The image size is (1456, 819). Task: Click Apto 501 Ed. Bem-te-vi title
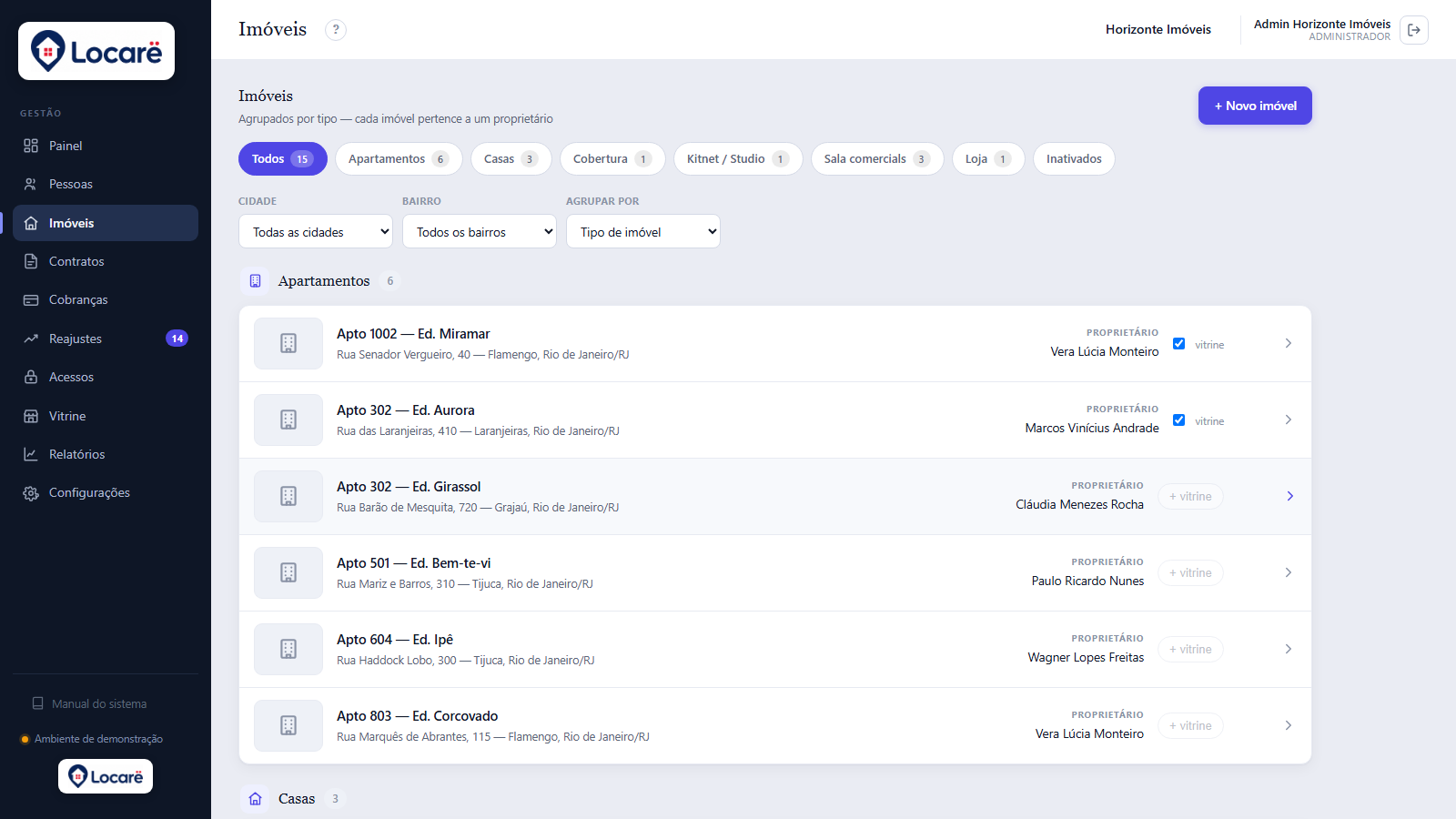coord(413,563)
